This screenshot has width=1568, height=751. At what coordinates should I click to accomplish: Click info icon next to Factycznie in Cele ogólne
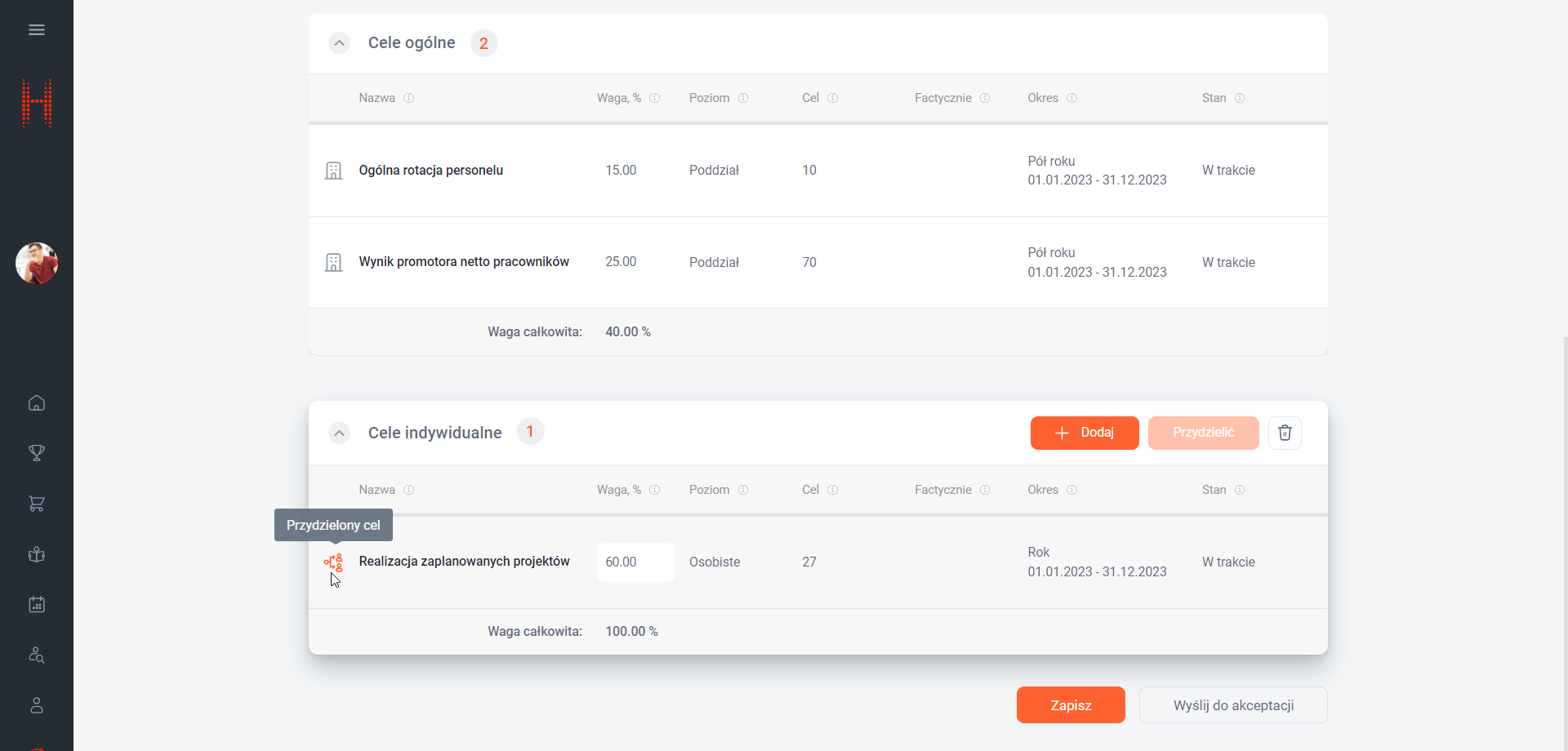tap(985, 98)
